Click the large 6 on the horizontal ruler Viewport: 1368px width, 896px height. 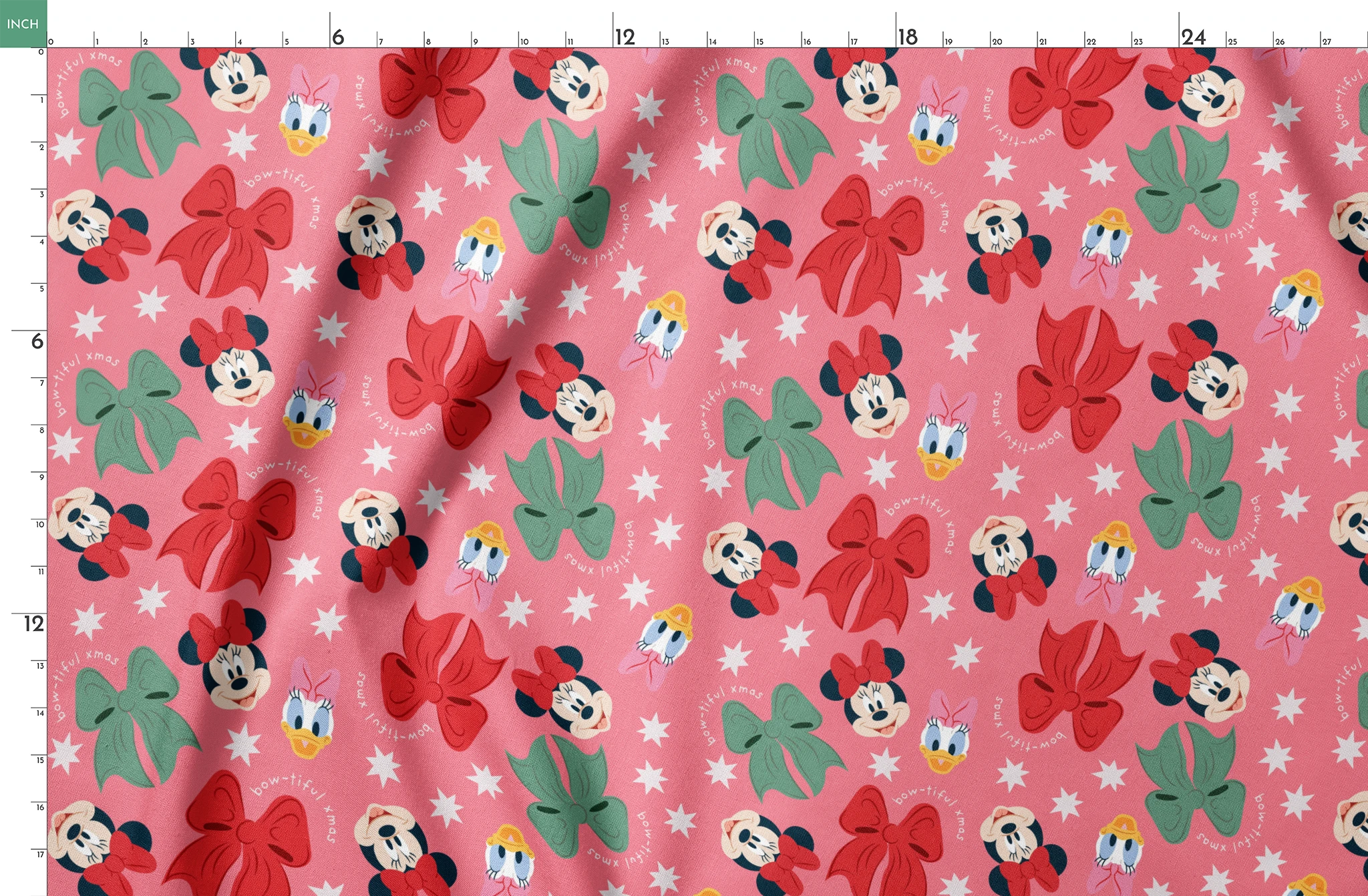(x=338, y=37)
